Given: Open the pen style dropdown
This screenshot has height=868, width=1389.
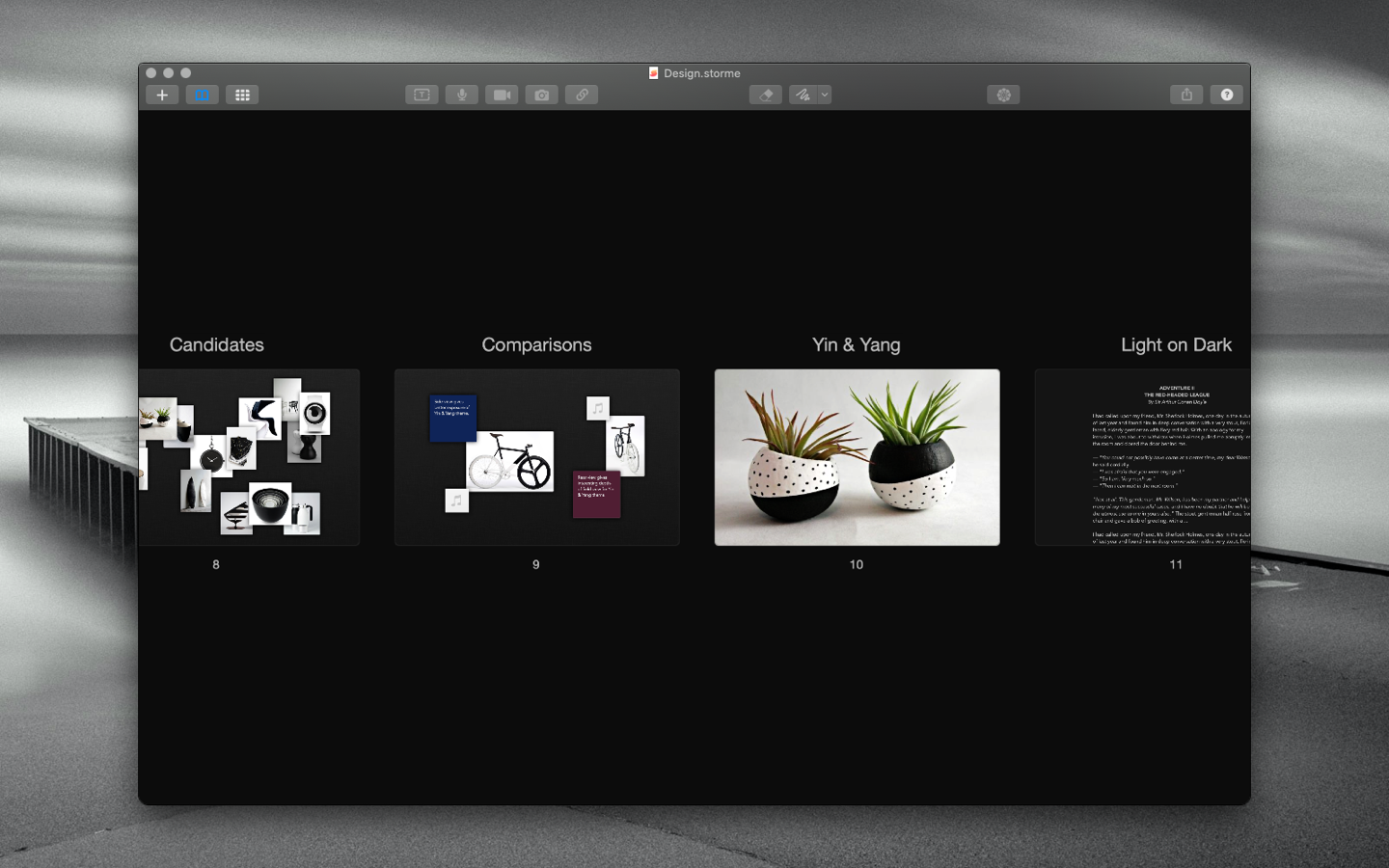Looking at the screenshot, I should (x=825, y=95).
